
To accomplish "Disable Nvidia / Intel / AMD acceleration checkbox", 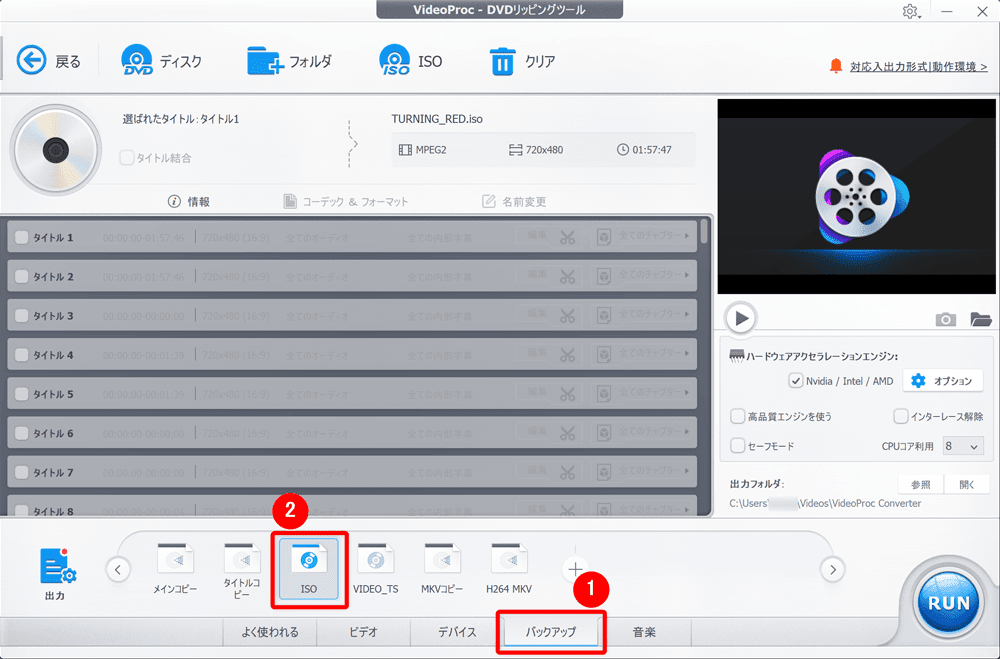I will click(796, 381).
